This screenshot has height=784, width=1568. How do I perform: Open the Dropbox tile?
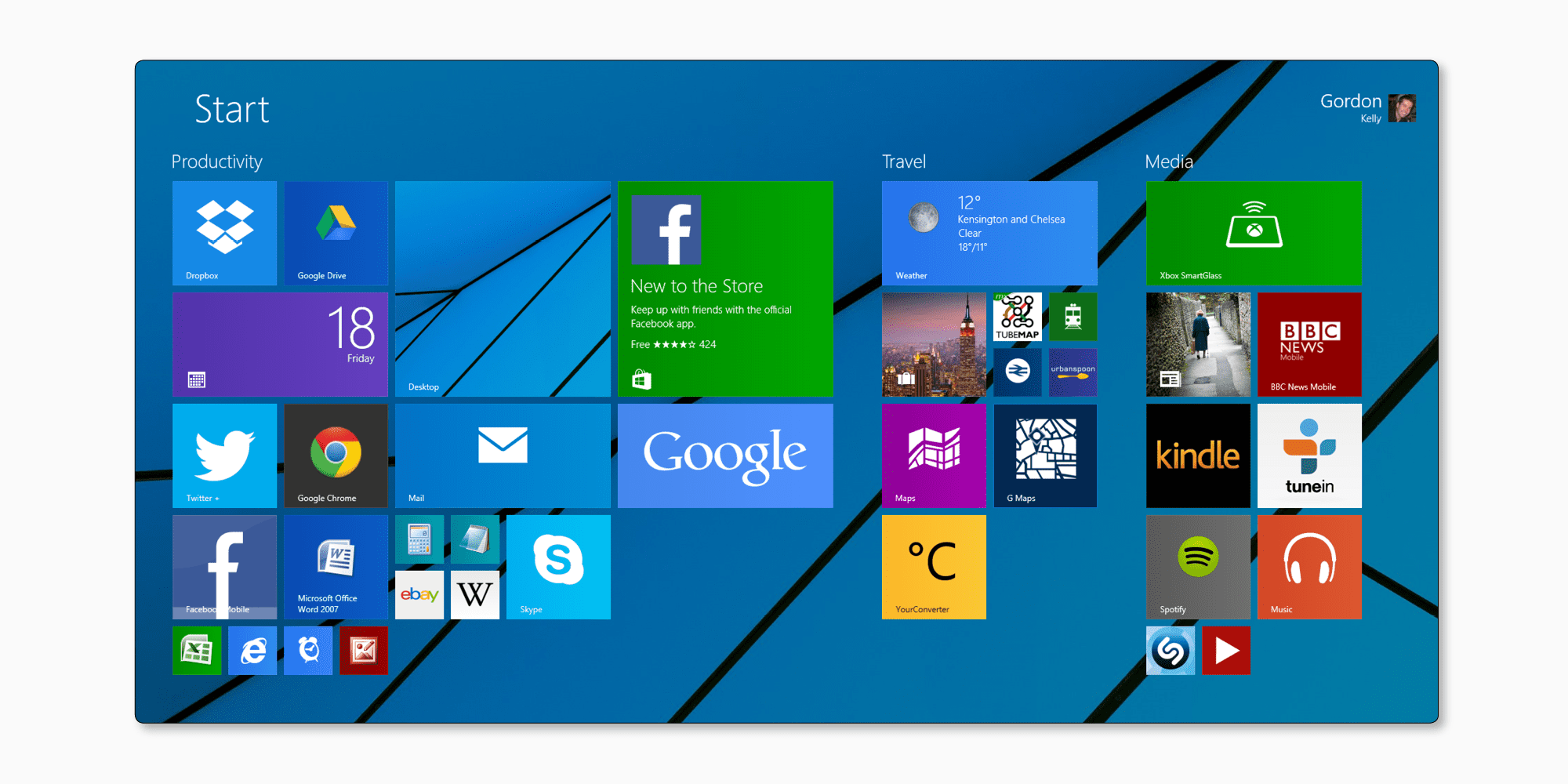(224, 233)
